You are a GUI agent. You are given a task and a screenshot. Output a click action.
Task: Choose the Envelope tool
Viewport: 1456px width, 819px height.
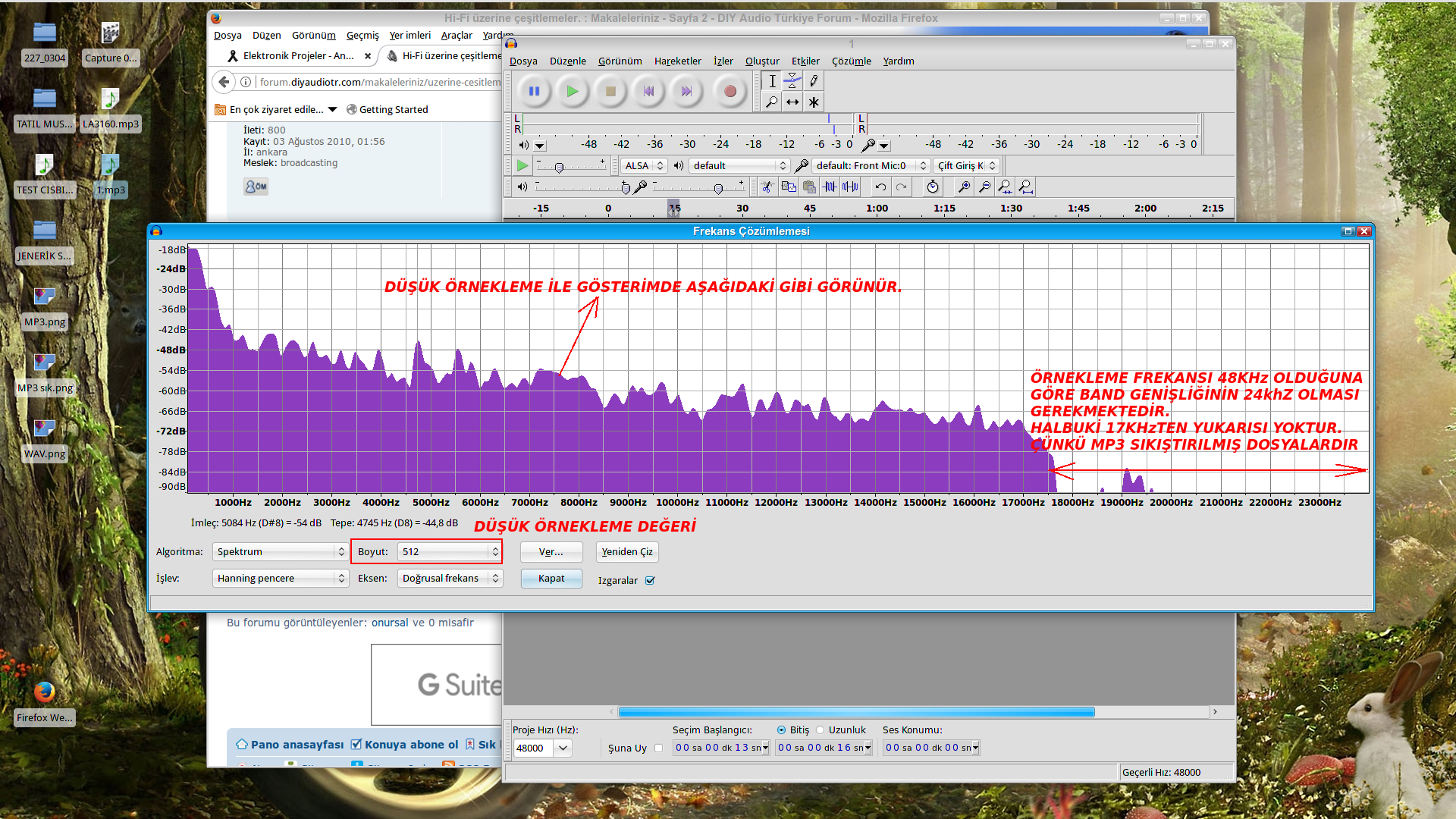click(792, 81)
